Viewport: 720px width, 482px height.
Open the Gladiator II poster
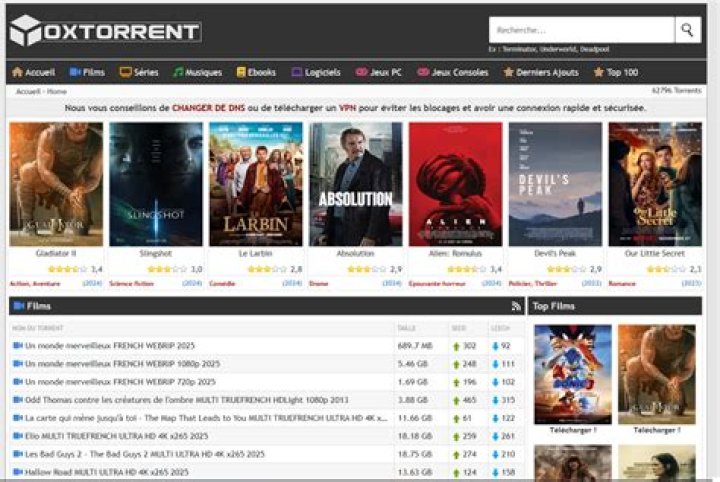(56, 184)
